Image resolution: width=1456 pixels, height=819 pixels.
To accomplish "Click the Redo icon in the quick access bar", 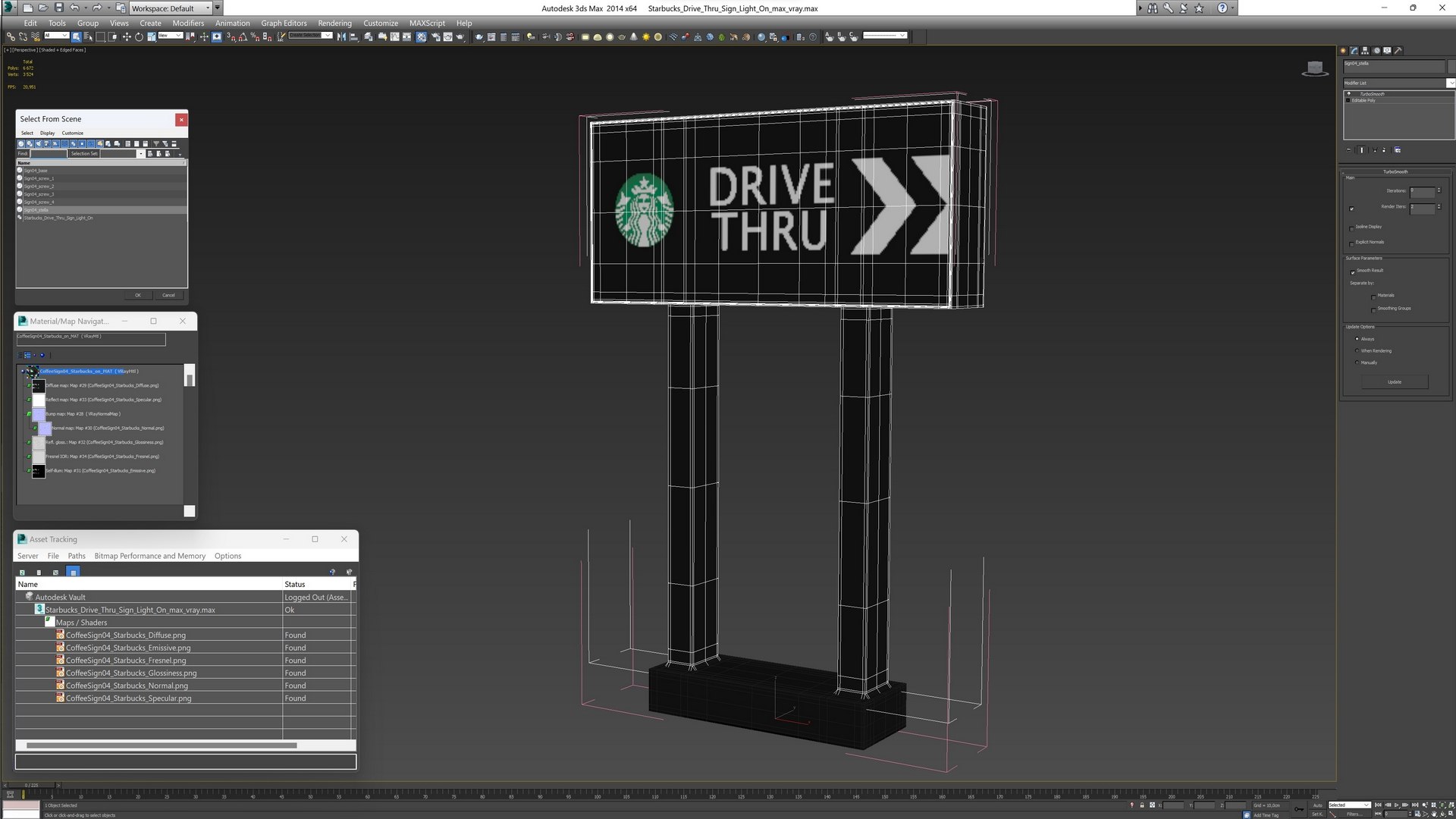I will (x=97, y=8).
